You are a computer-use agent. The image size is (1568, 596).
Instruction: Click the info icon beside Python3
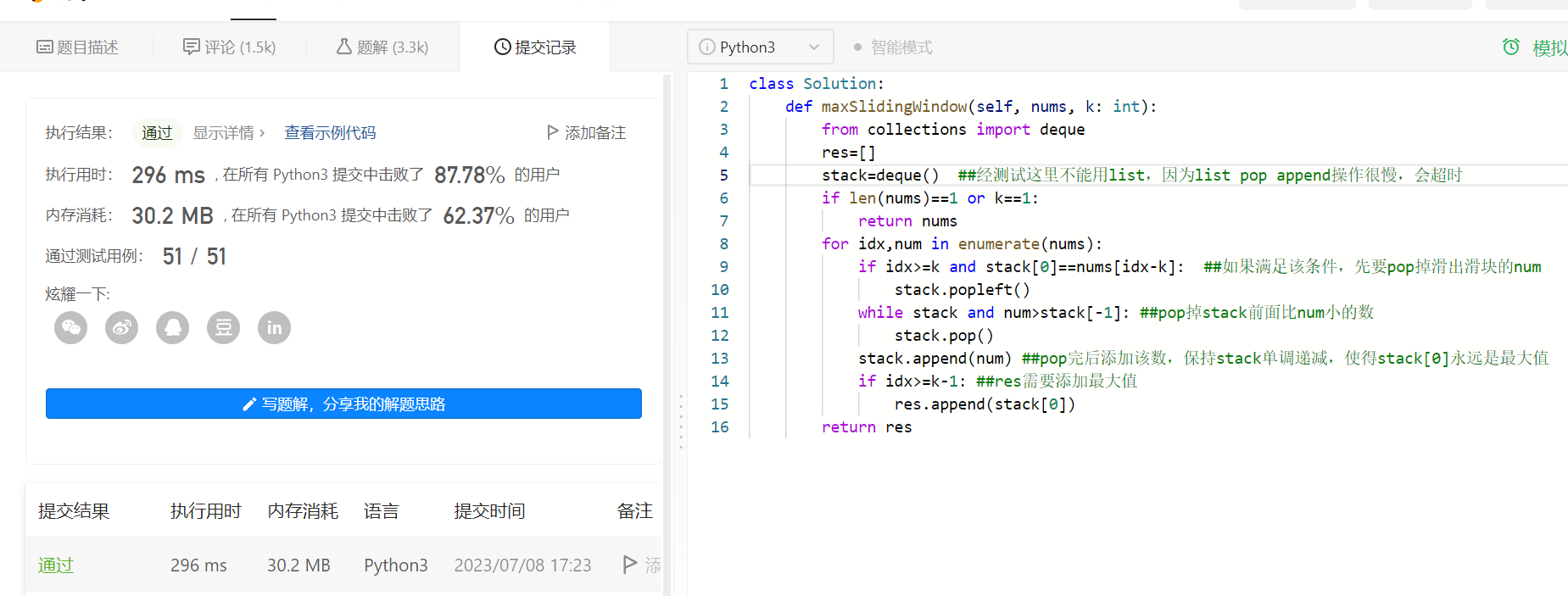[x=706, y=47]
